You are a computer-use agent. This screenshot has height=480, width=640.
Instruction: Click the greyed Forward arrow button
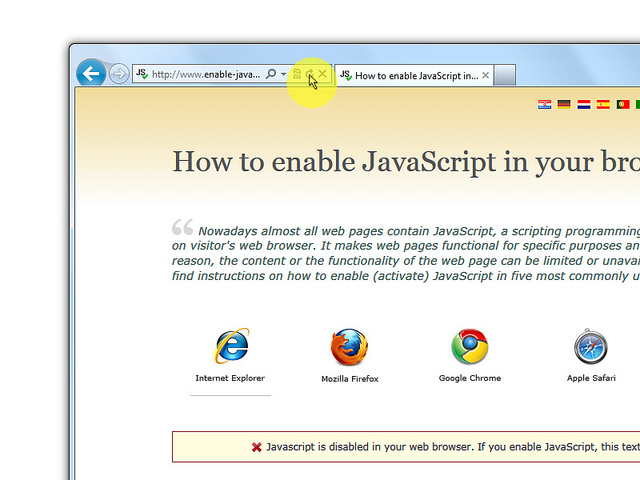click(x=119, y=74)
